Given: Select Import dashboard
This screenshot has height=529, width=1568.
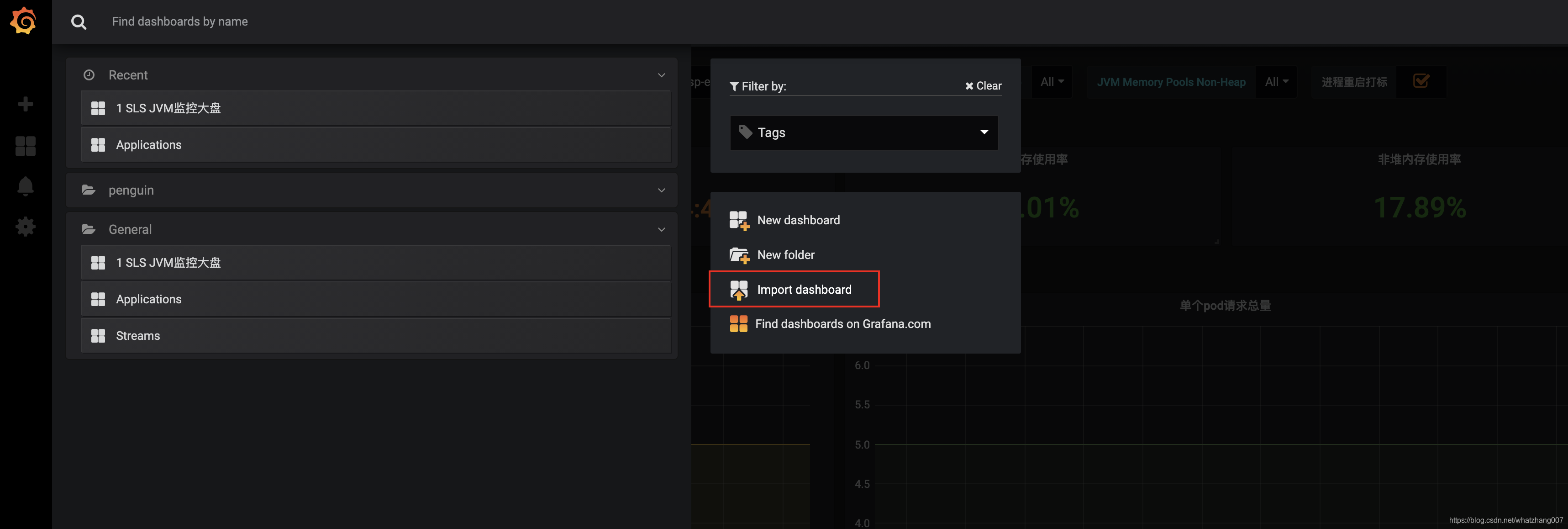Looking at the screenshot, I should (804, 290).
